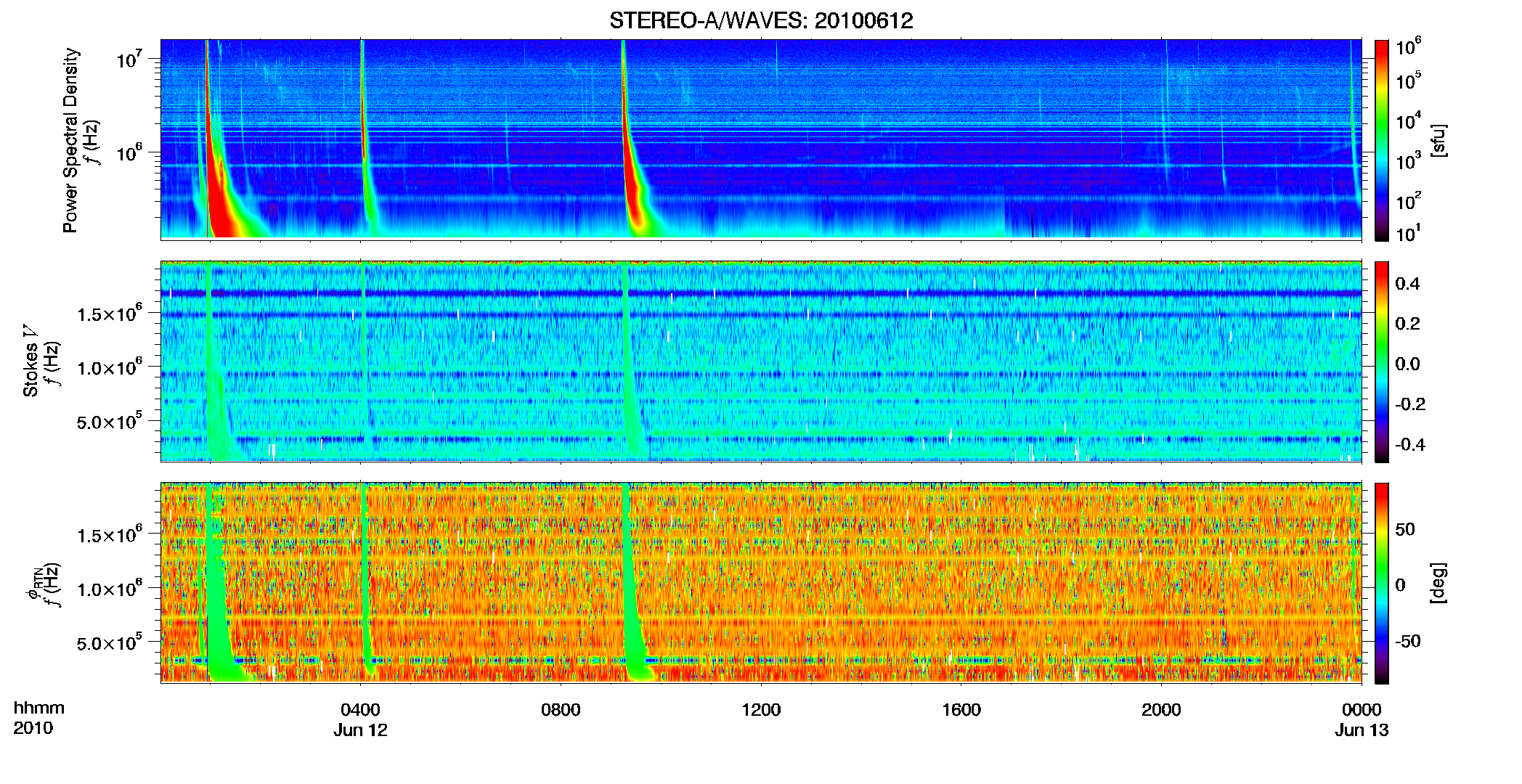Click the Stokes V color bar
Viewport: 1522px width, 784px height.
click(1382, 362)
